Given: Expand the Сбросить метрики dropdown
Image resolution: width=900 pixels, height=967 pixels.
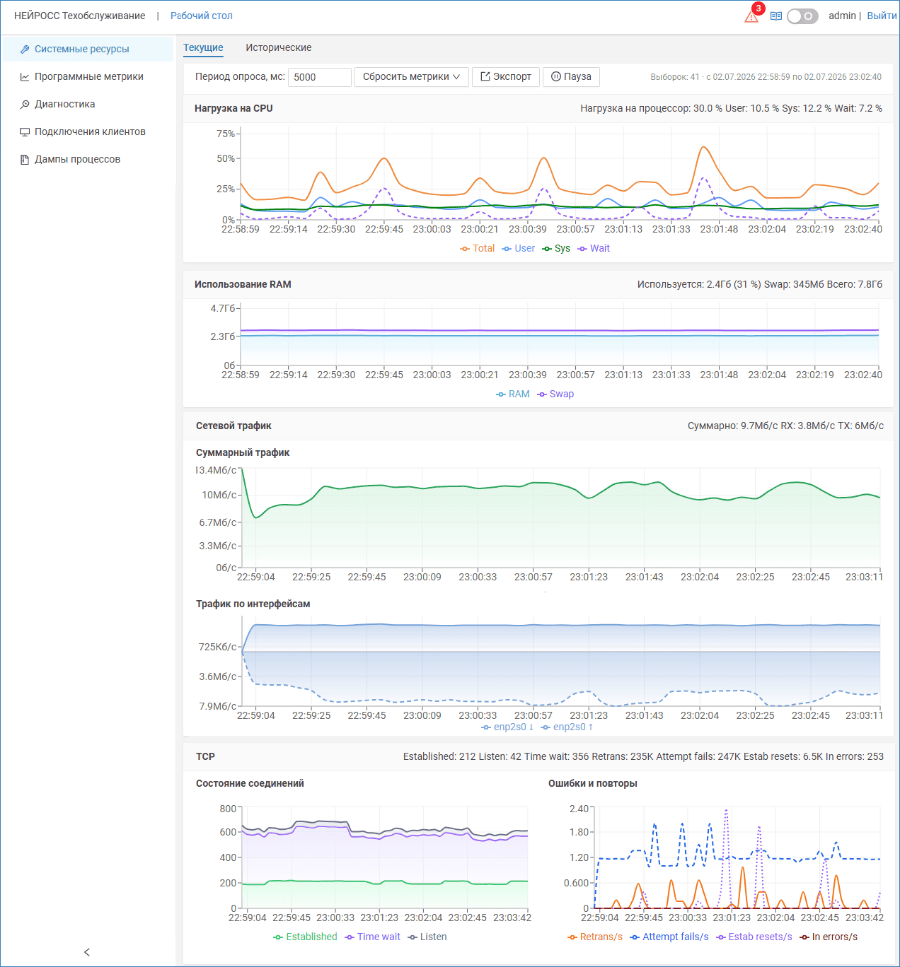Looking at the screenshot, I should pyautogui.click(x=411, y=76).
